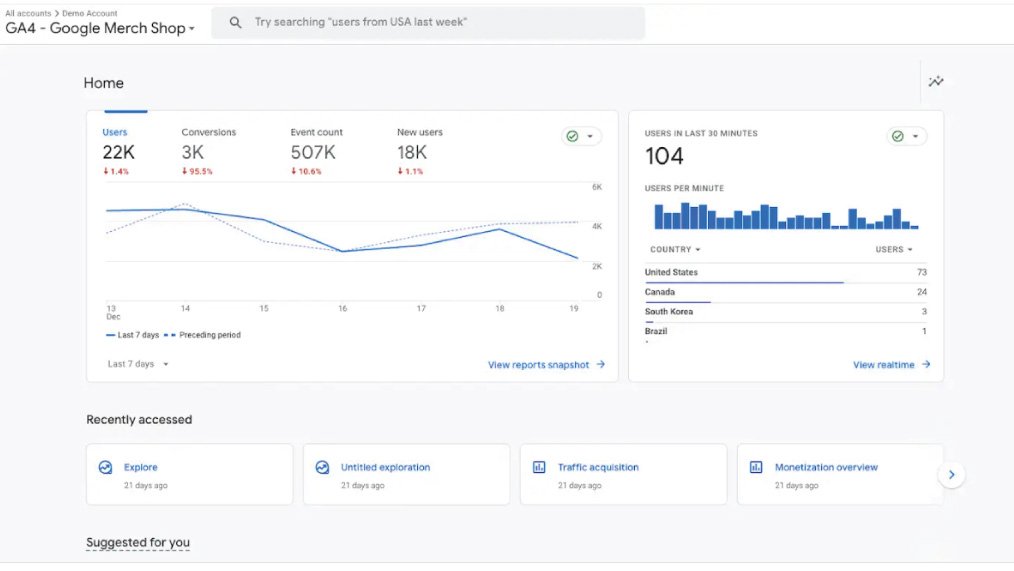Click the Untitled exploration card icon
This screenshot has height=571, width=1014.
click(322, 467)
